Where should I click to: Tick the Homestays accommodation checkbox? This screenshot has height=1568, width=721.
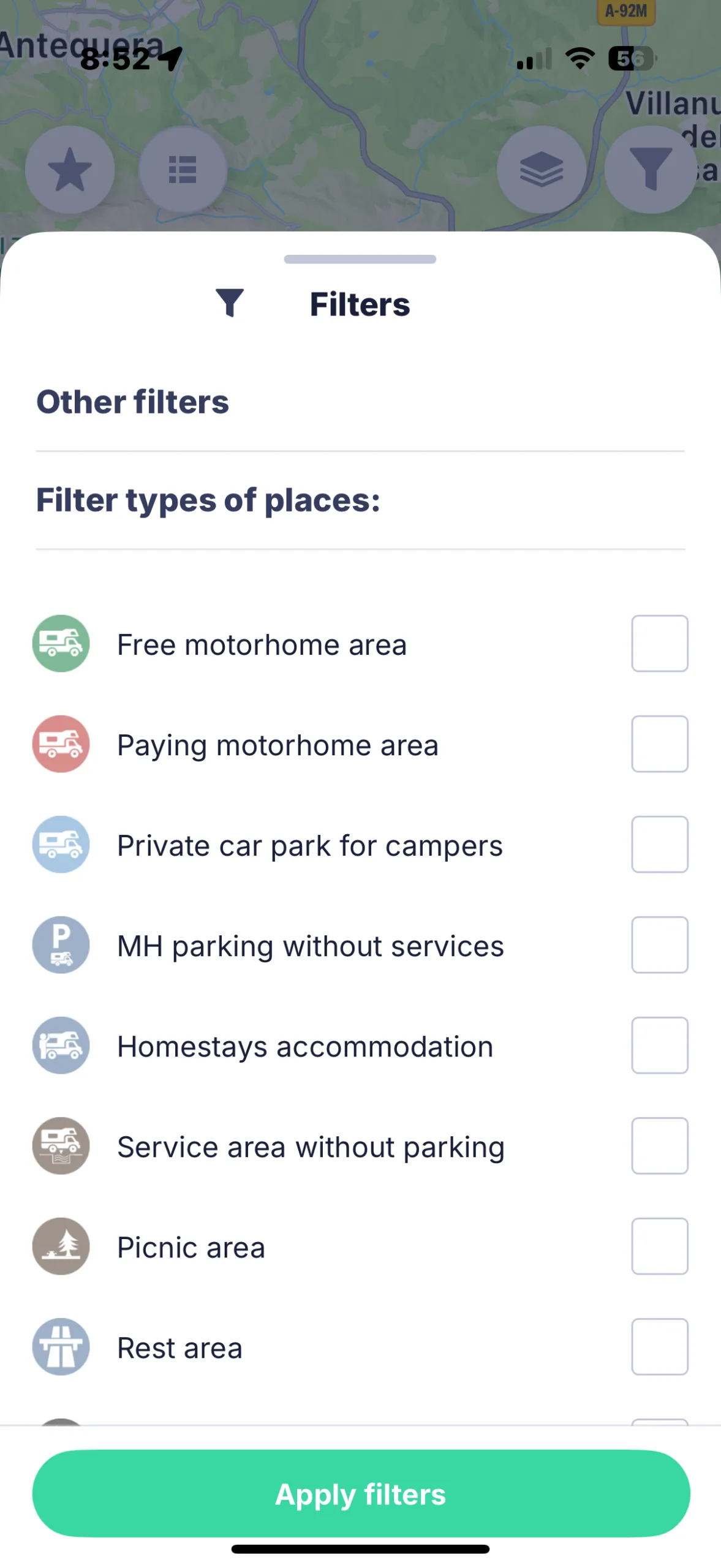[659, 1046]
